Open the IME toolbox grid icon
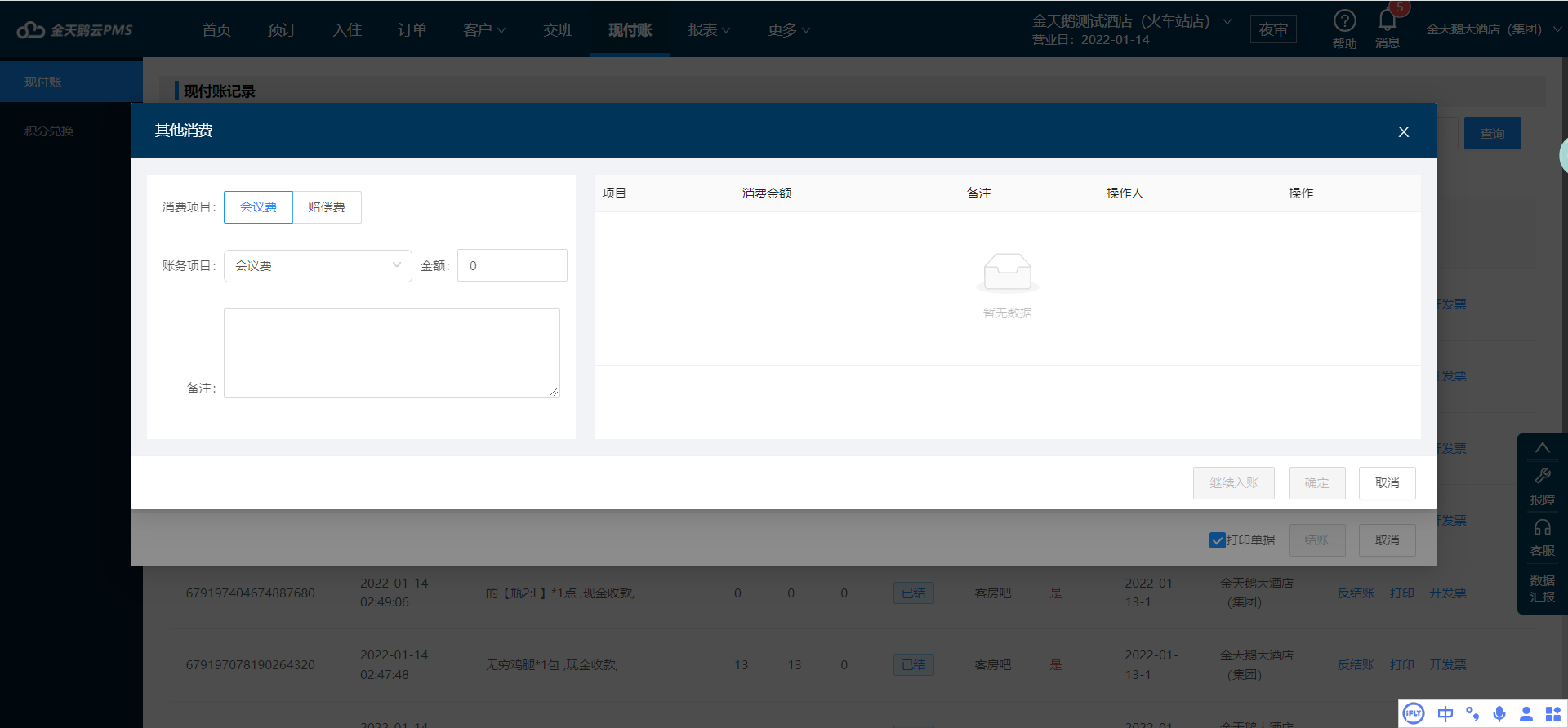 pos(1552,713)
